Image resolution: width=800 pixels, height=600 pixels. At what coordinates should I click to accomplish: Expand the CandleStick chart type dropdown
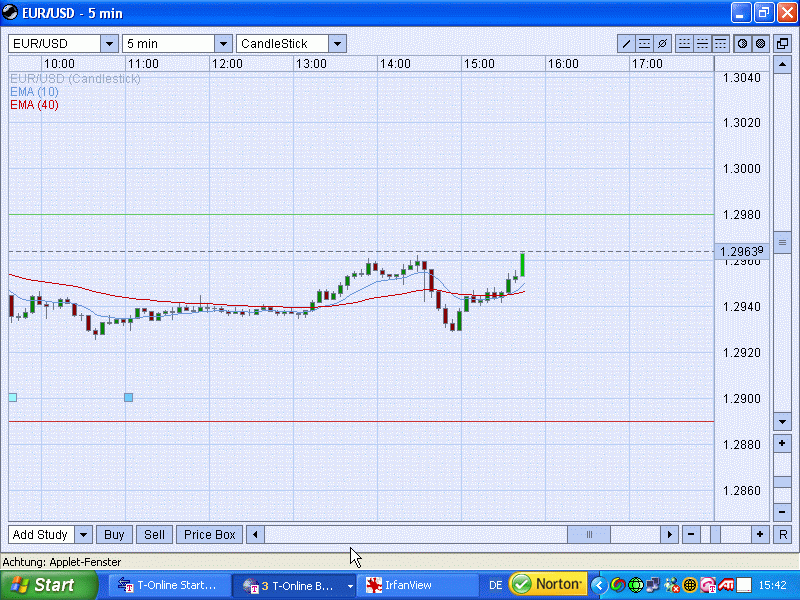click(x=337, y=44)
